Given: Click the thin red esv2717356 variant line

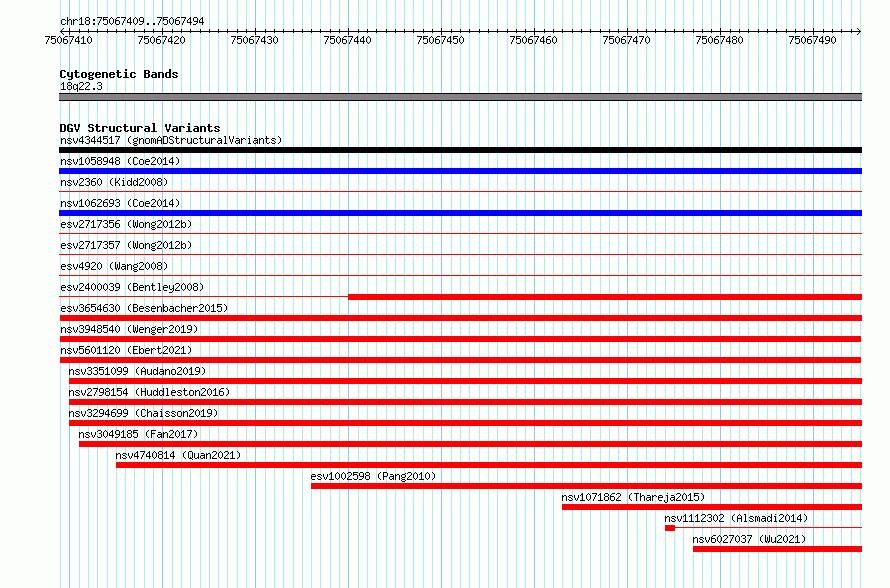Looking at the screenshot, I should point(460,234).
